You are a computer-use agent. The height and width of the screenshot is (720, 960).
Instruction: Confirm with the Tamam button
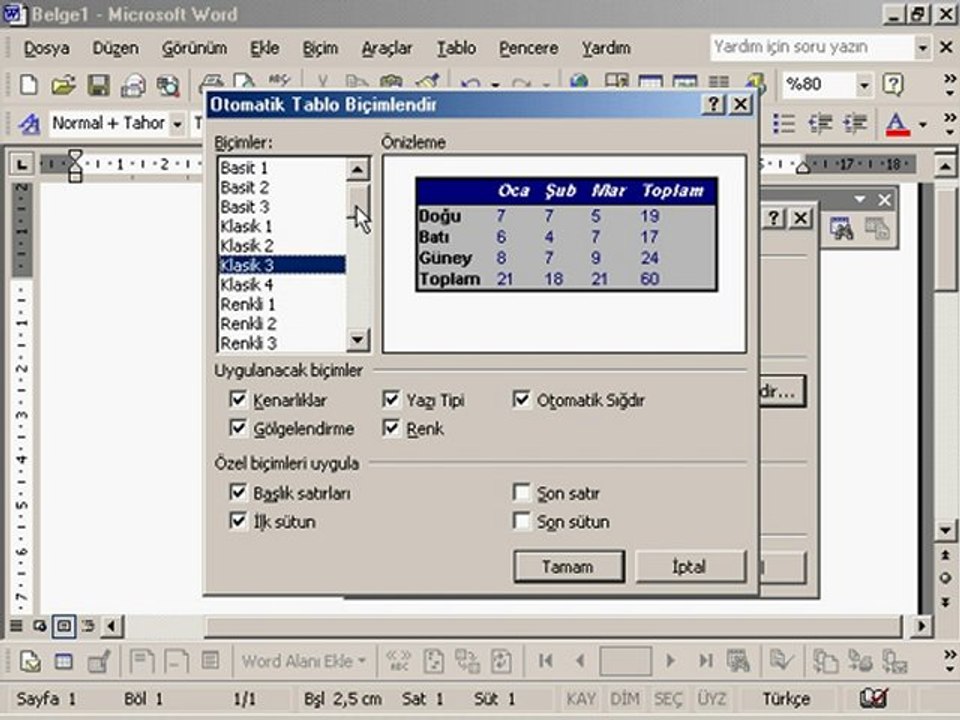(x=569, y=566)
